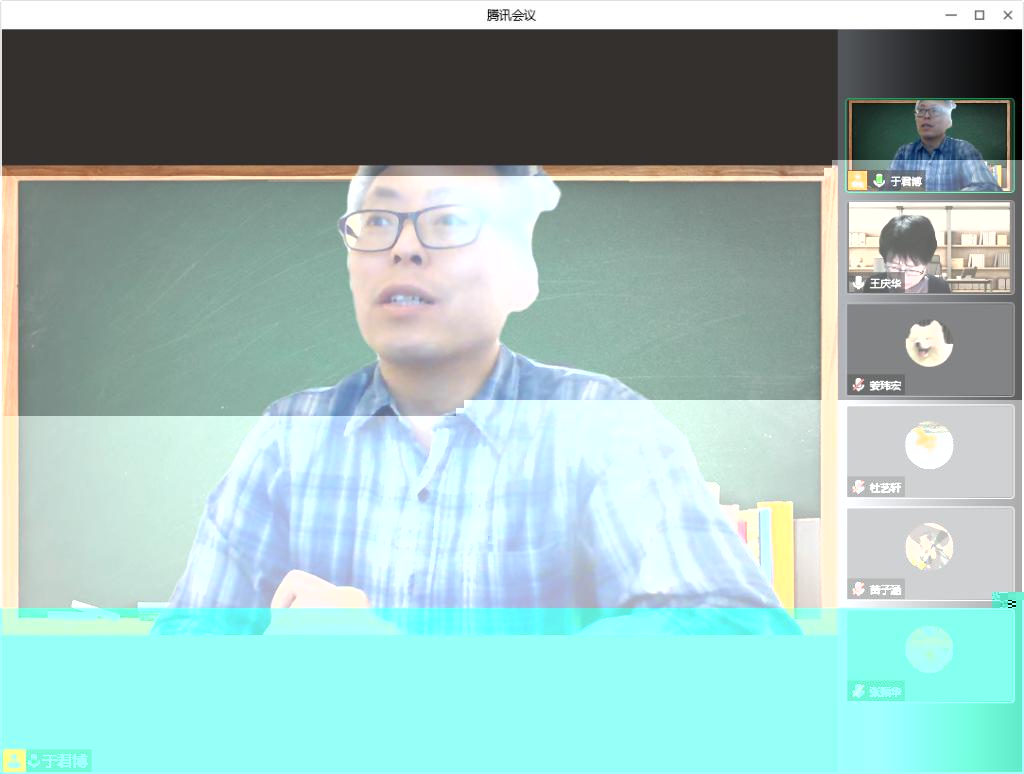Click the orange host icon on 于君博's thumbnail
Screen dimensions: 1024x774
(x=857, y=180)
